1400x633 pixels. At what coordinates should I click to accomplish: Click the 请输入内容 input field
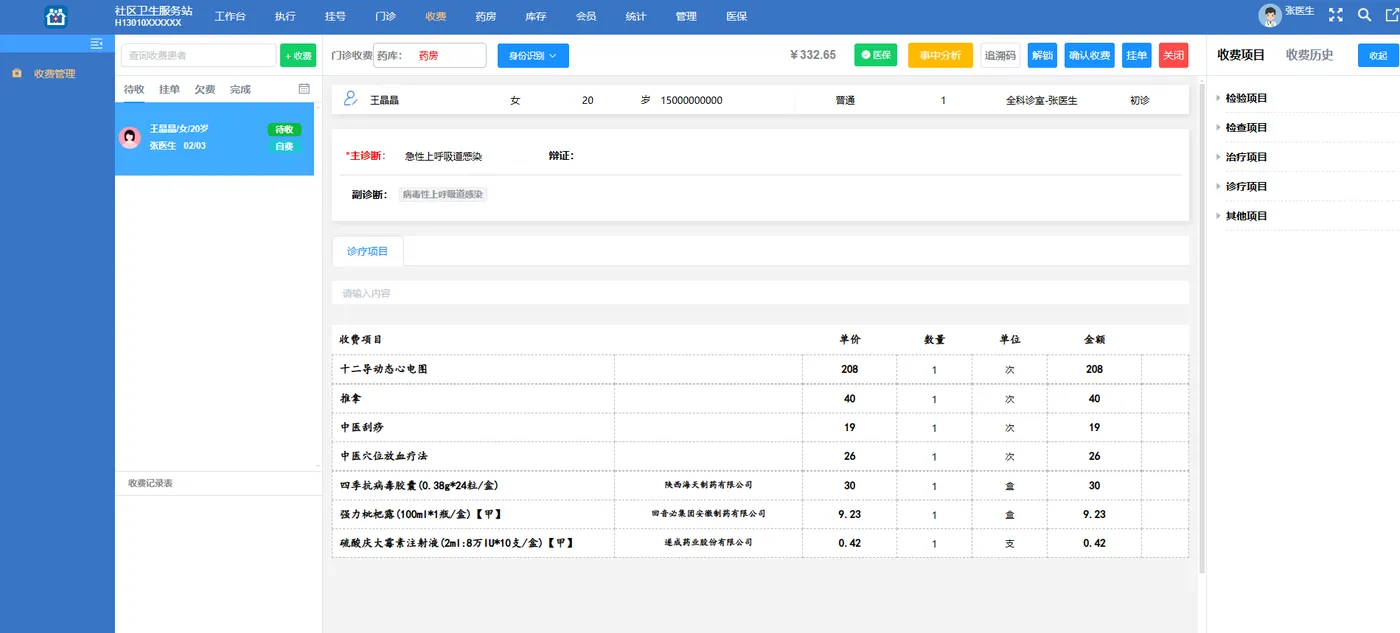coord(760,293)
